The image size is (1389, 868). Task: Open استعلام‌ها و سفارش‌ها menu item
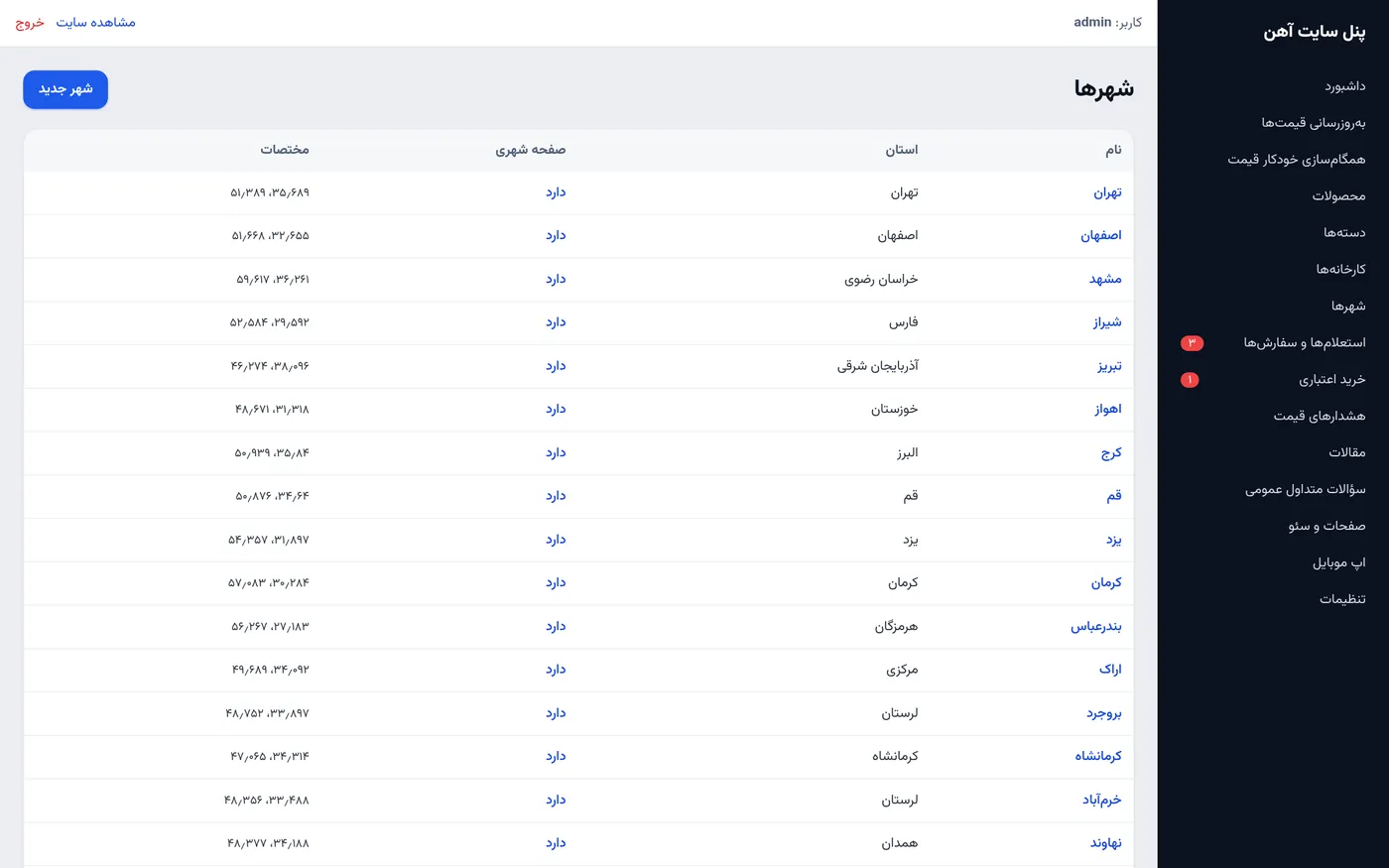tap(1304, 343)
